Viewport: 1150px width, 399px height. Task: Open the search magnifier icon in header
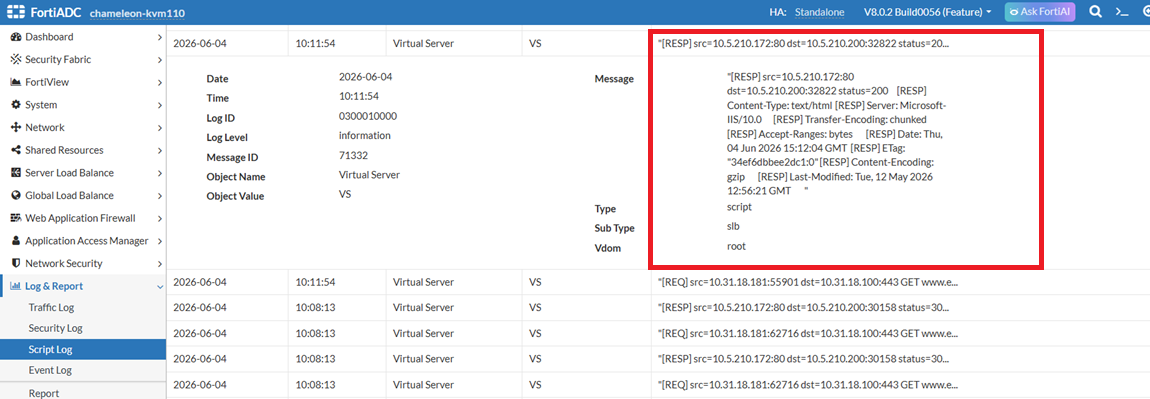coord(1095,12)
